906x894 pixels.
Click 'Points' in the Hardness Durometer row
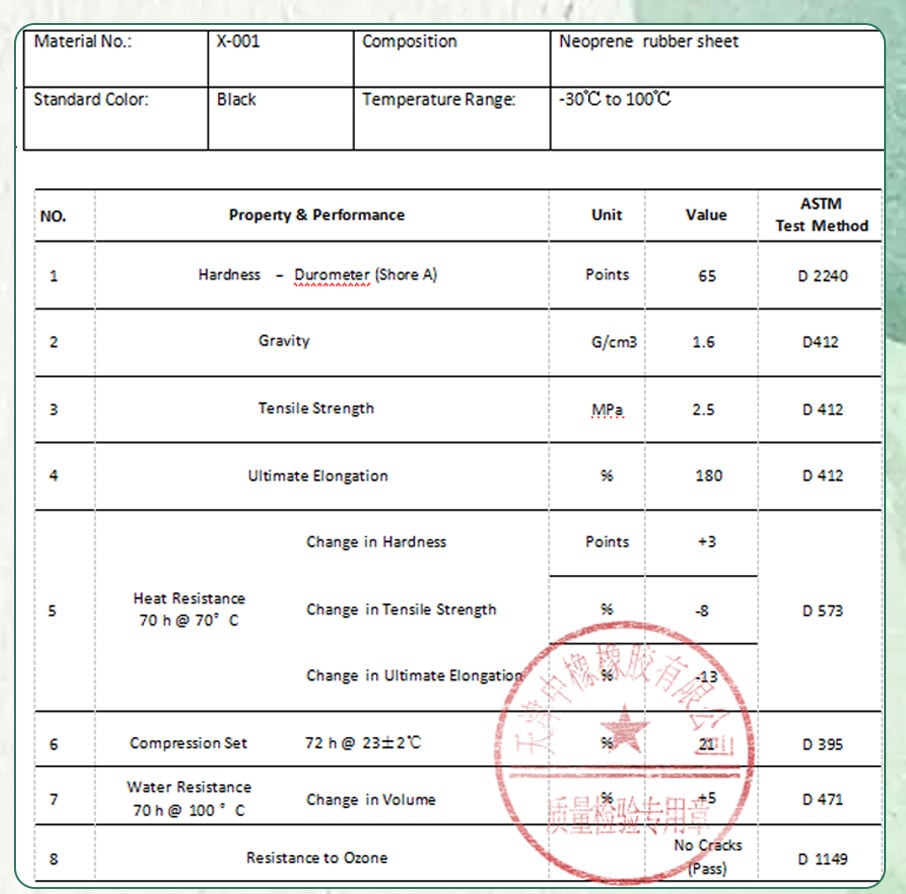(607, 274)
